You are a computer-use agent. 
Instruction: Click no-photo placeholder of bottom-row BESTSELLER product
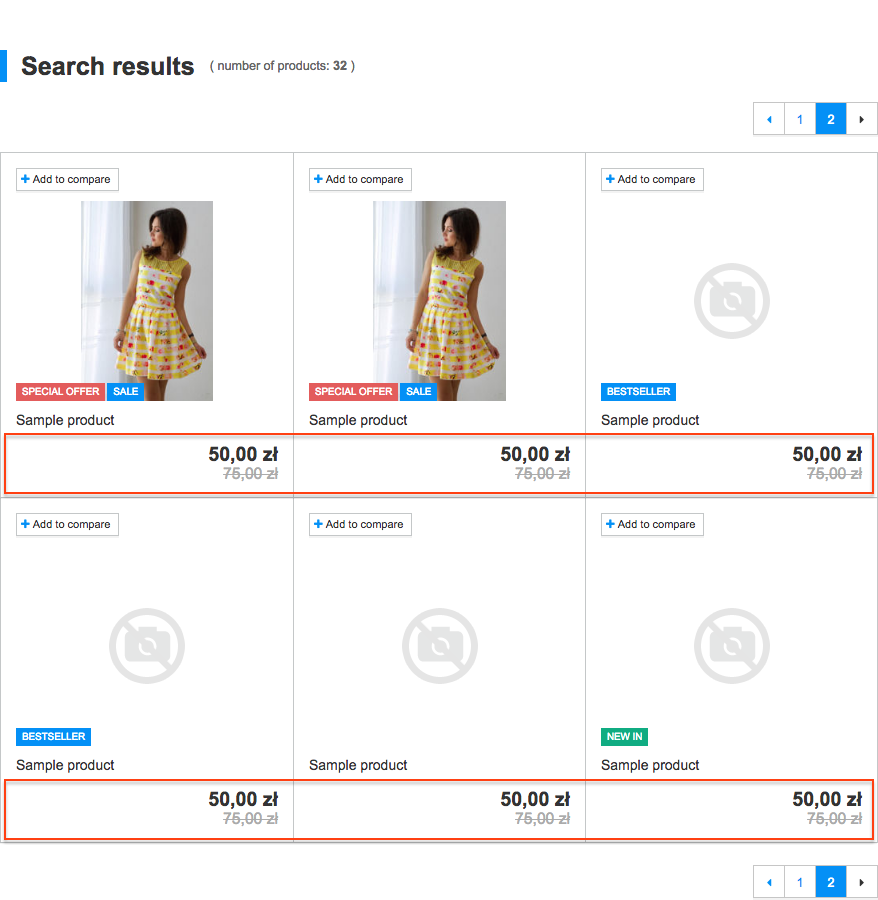pyautogui.click(x=147, y=646)
